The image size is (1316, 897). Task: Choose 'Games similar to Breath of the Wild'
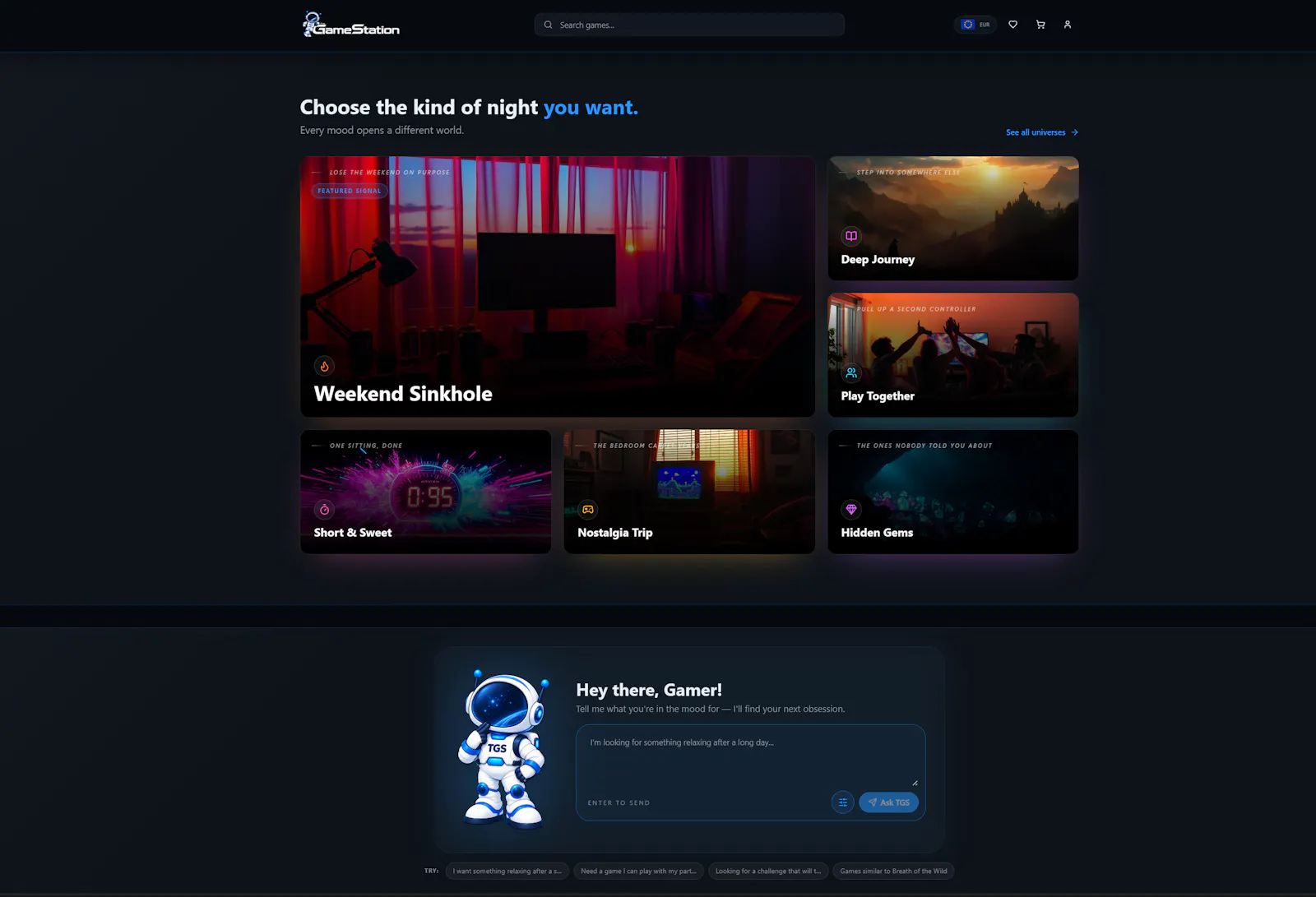pos(893,872)
